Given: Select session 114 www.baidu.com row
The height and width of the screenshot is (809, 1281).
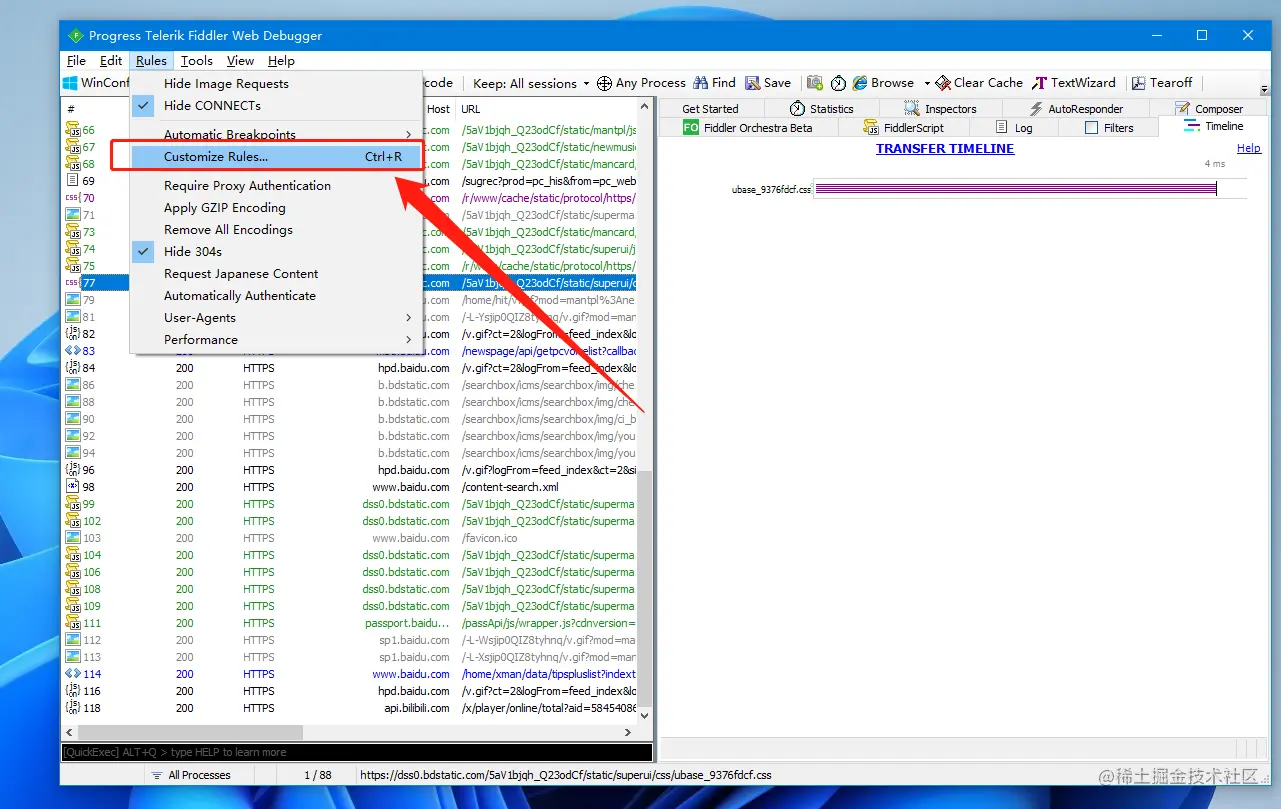Looking at the screenshot, I should (349, 674).
